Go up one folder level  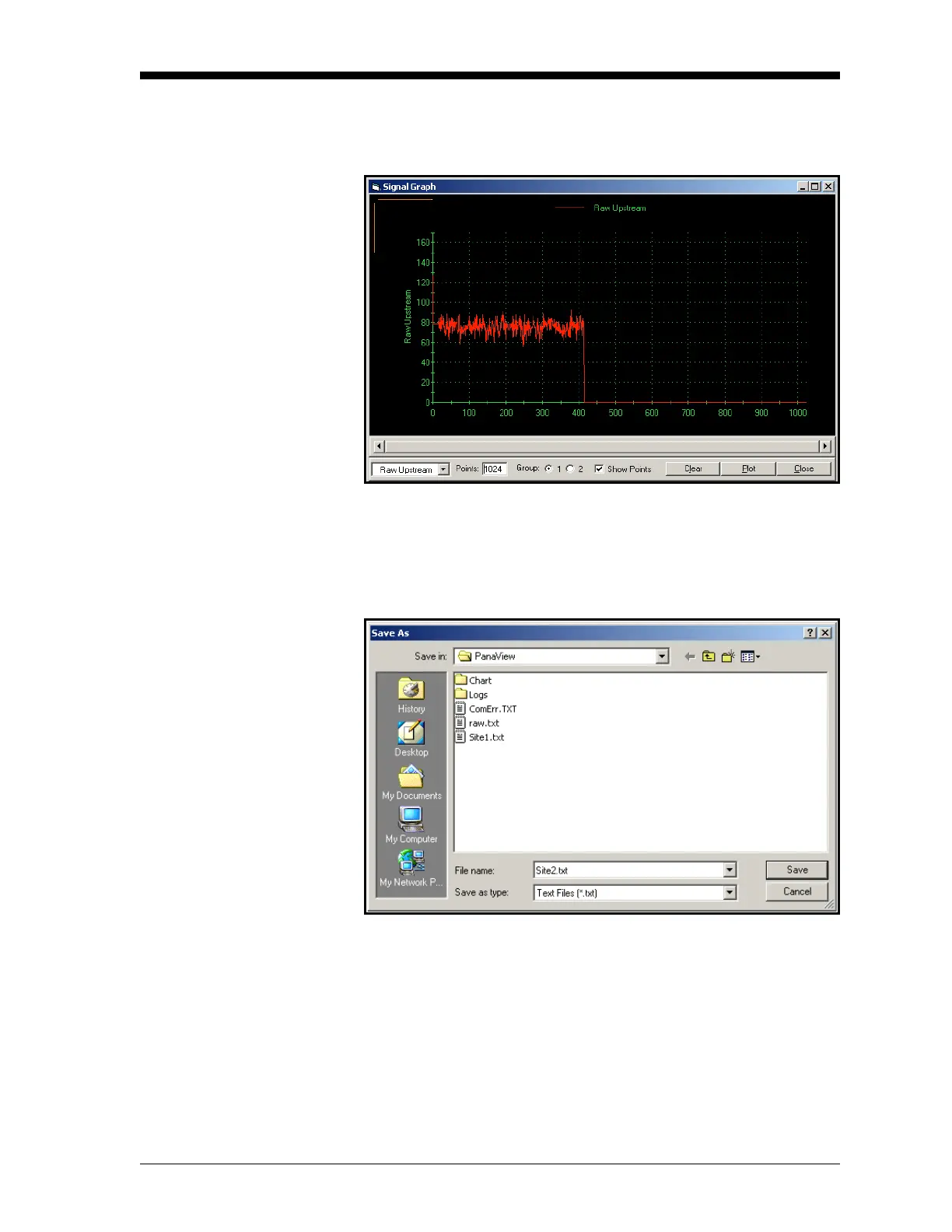pos(709,656)
